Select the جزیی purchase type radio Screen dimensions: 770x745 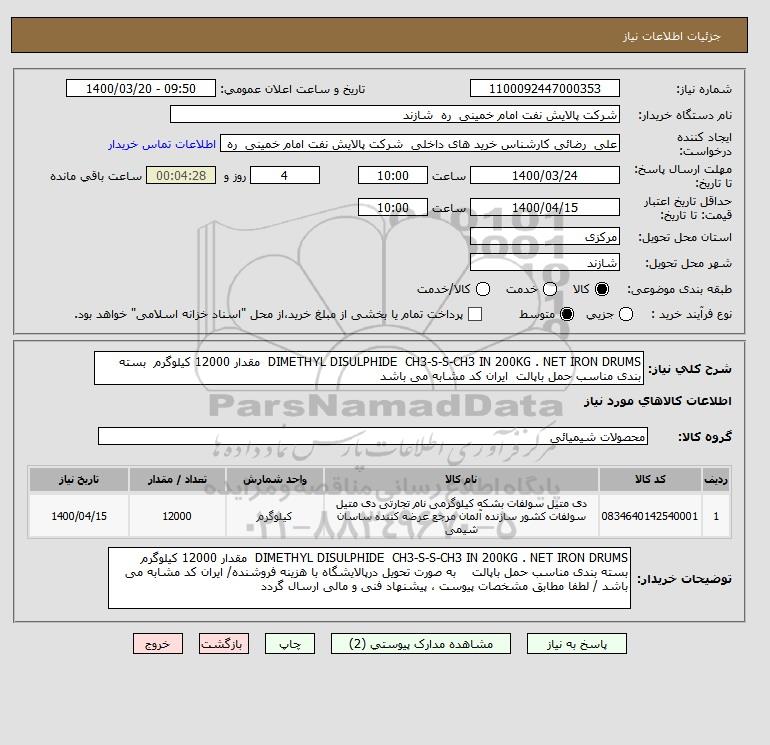point(626,314)
